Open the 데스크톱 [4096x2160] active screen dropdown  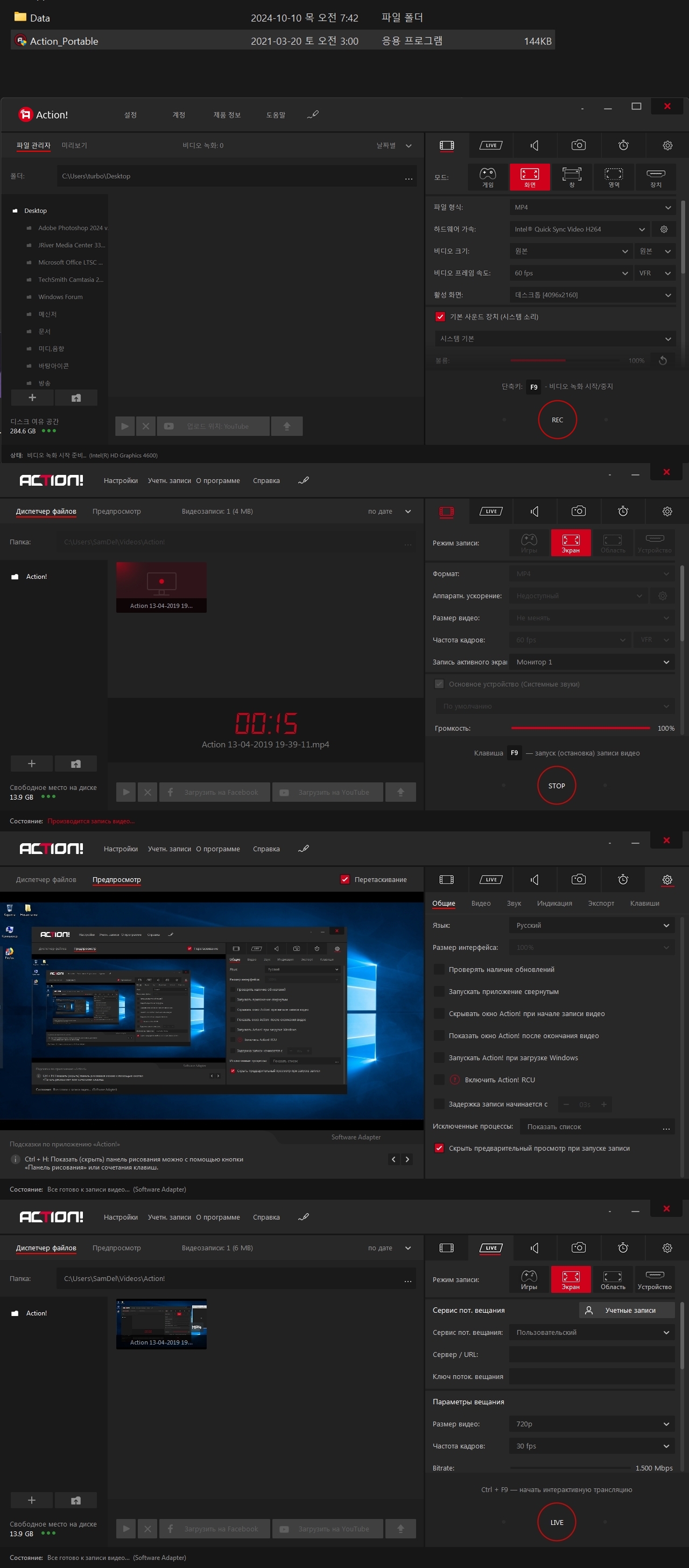pyautogui.click(x=592, y=295)
